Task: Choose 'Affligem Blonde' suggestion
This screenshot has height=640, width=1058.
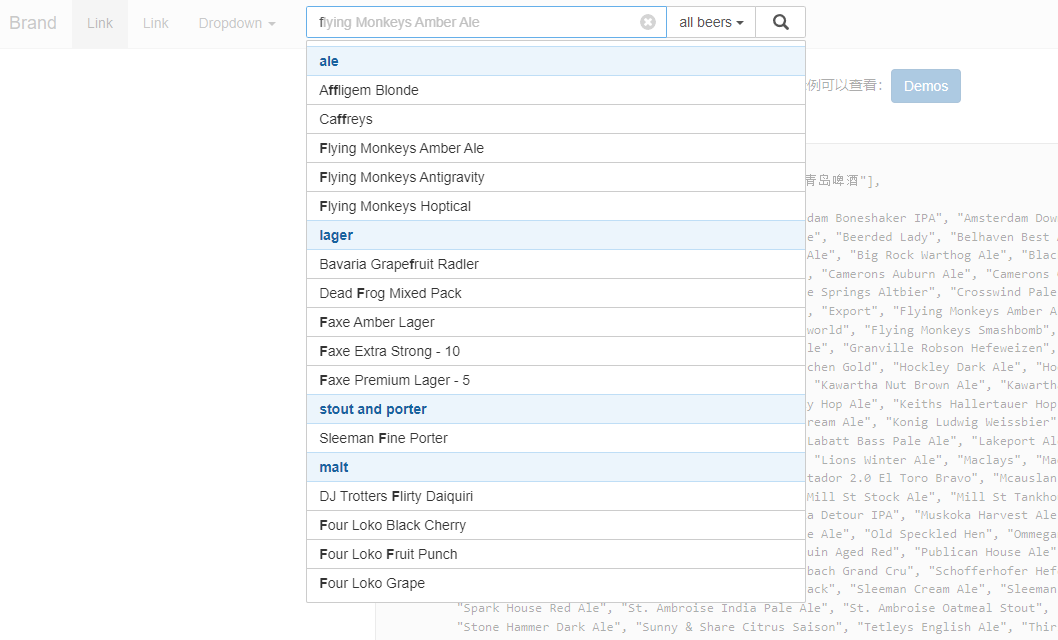Action: [x=556, y=90]
